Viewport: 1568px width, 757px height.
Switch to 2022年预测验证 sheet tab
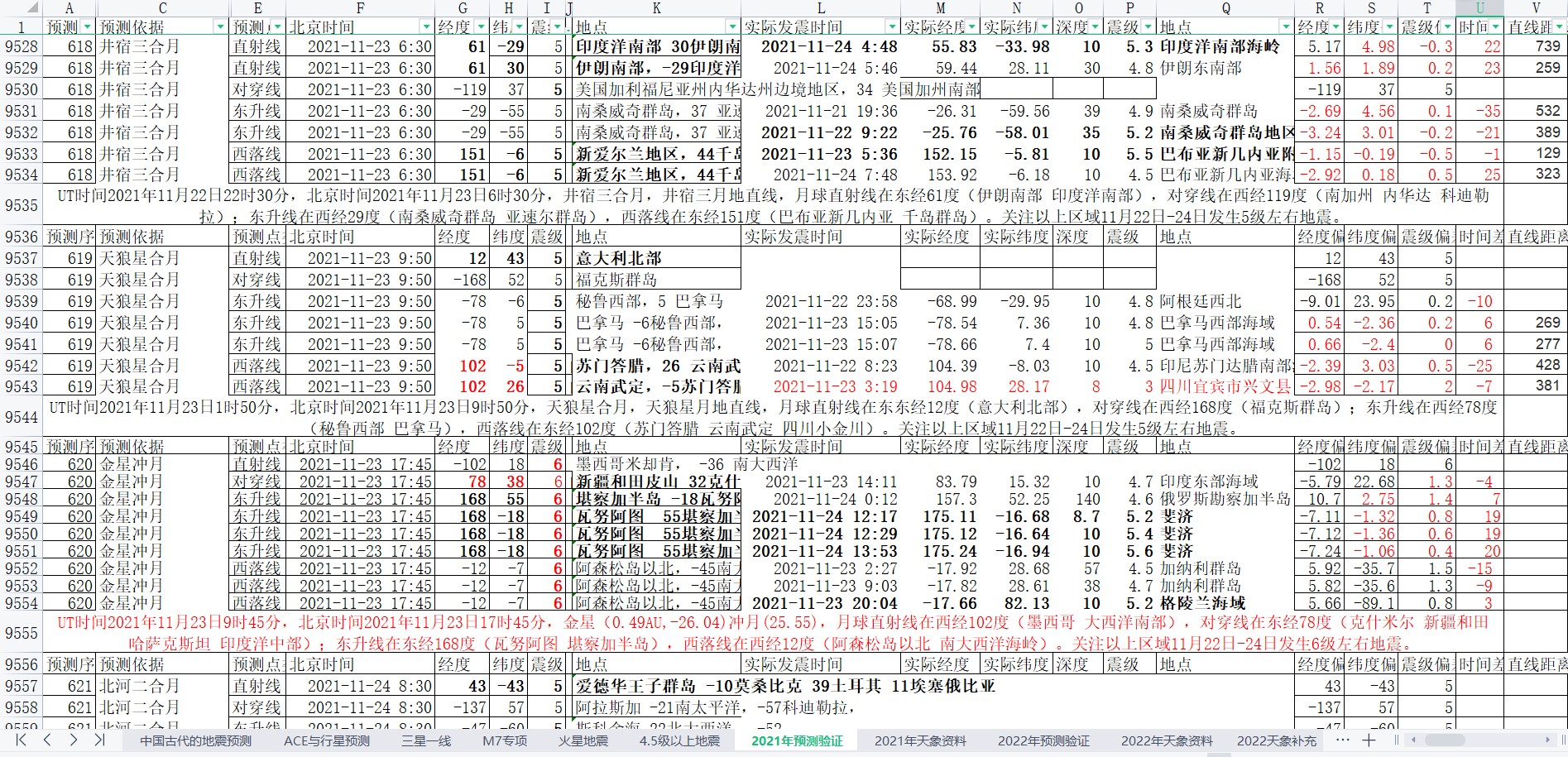pos(1043,740)
